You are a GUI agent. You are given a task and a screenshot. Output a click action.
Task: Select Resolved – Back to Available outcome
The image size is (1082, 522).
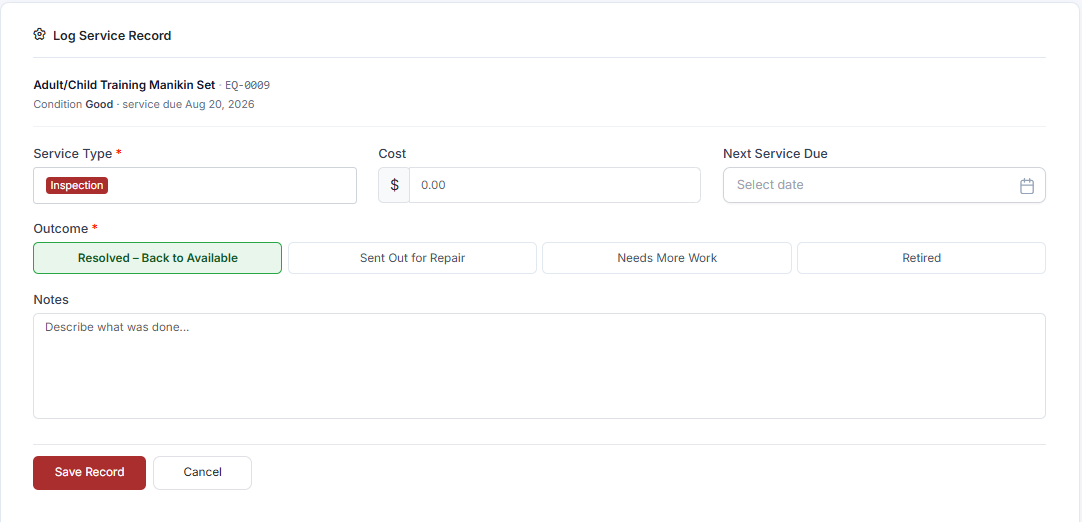tap(157, 258)
